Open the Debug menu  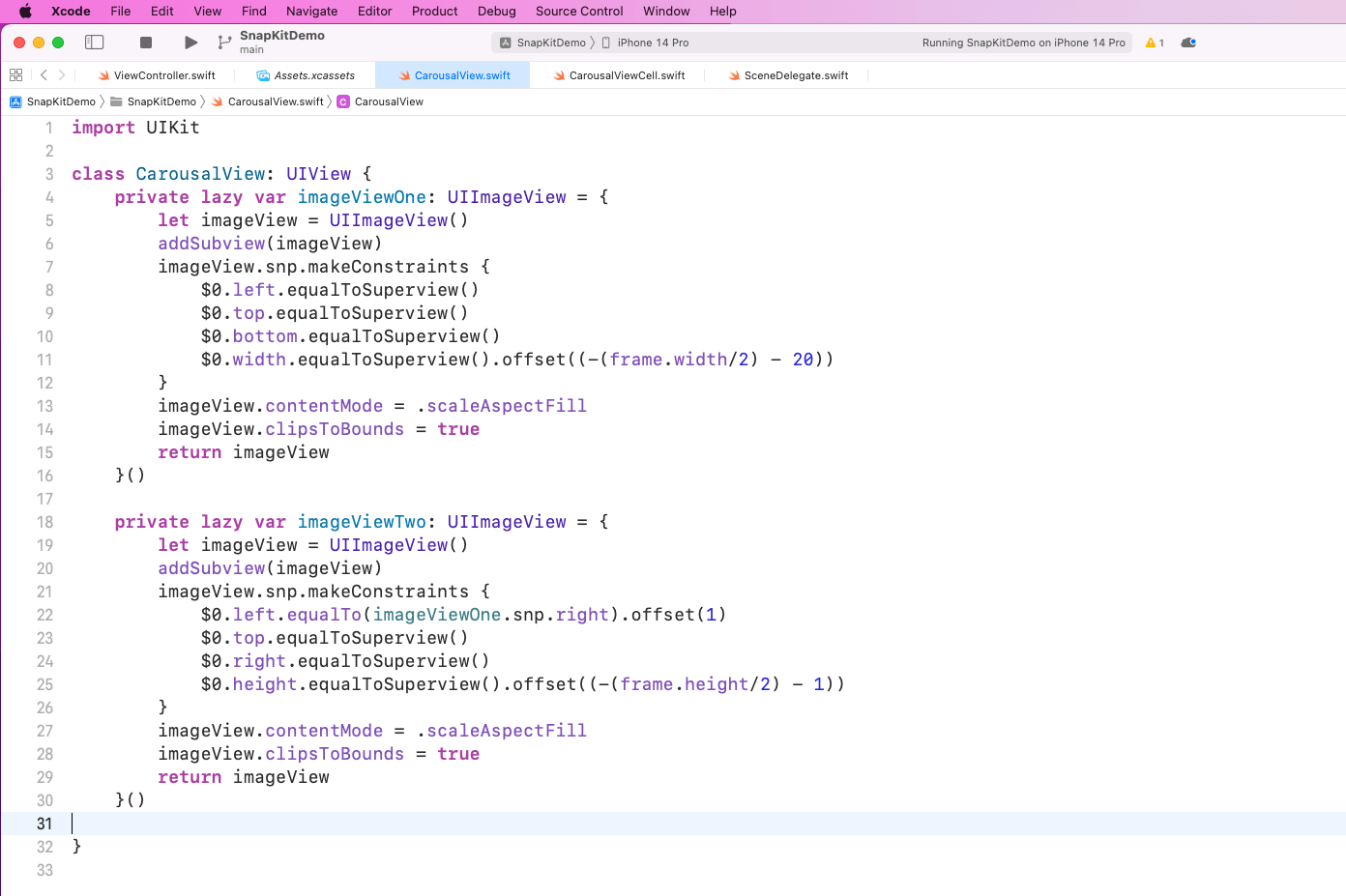pos(496,12)
